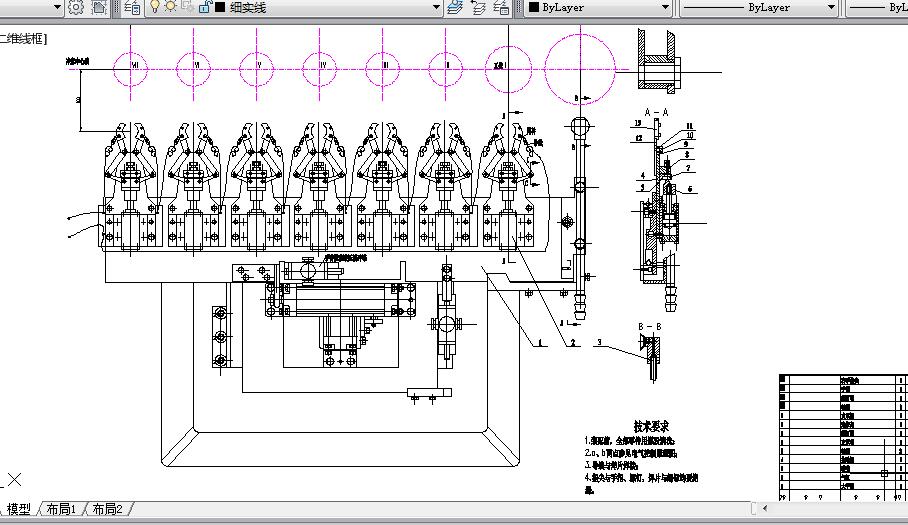Open the Layer Properties Manager icon

point(133,8)
